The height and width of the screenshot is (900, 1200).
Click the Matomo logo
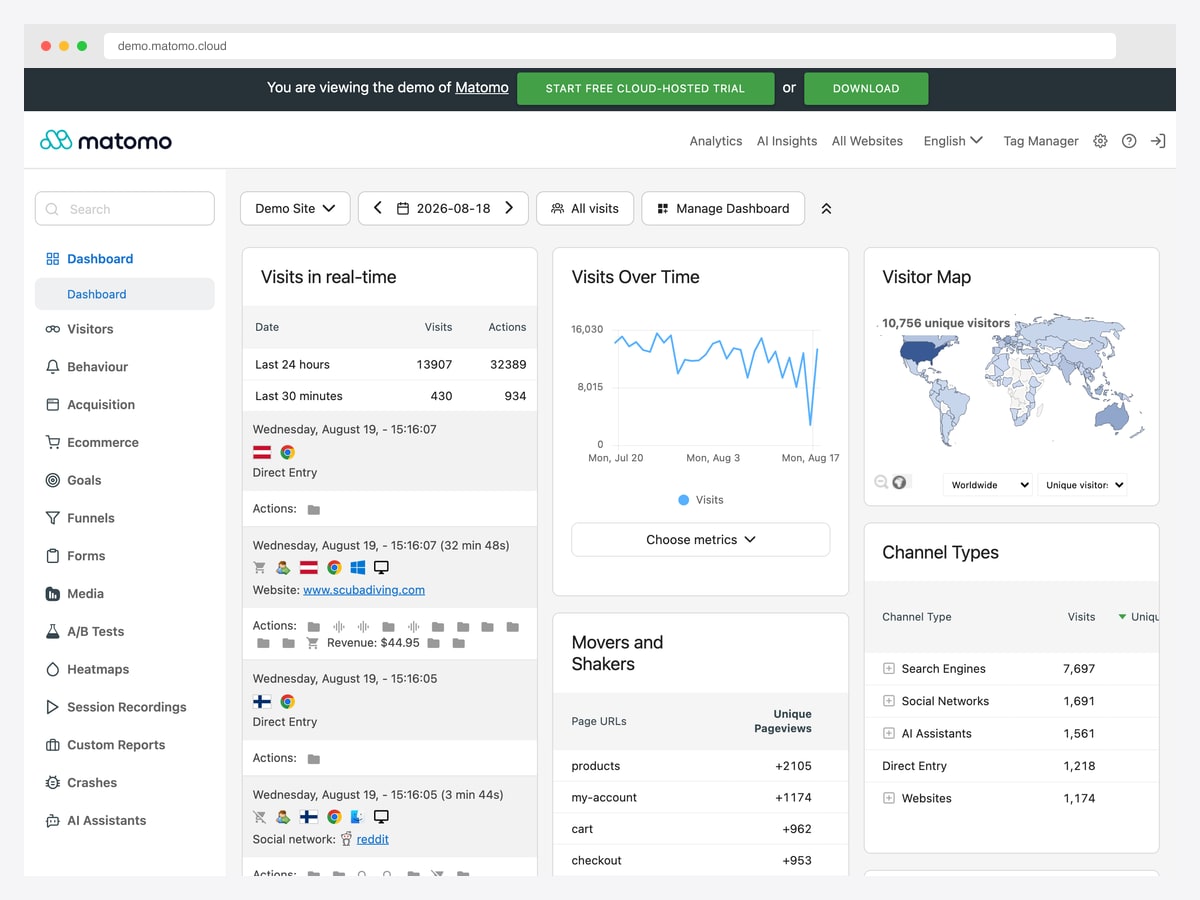pos(106,140)
